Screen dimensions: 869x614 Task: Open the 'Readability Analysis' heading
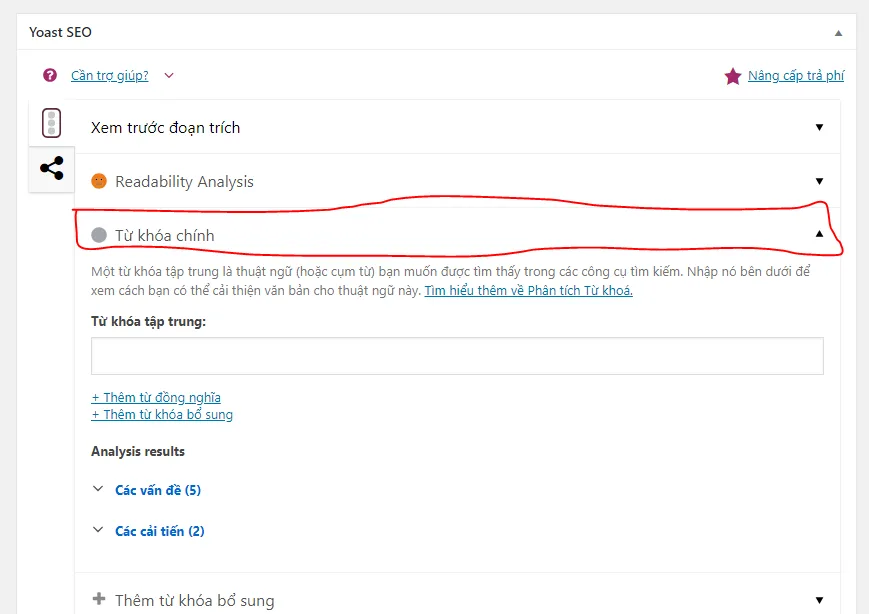click(x=184, y=181)
